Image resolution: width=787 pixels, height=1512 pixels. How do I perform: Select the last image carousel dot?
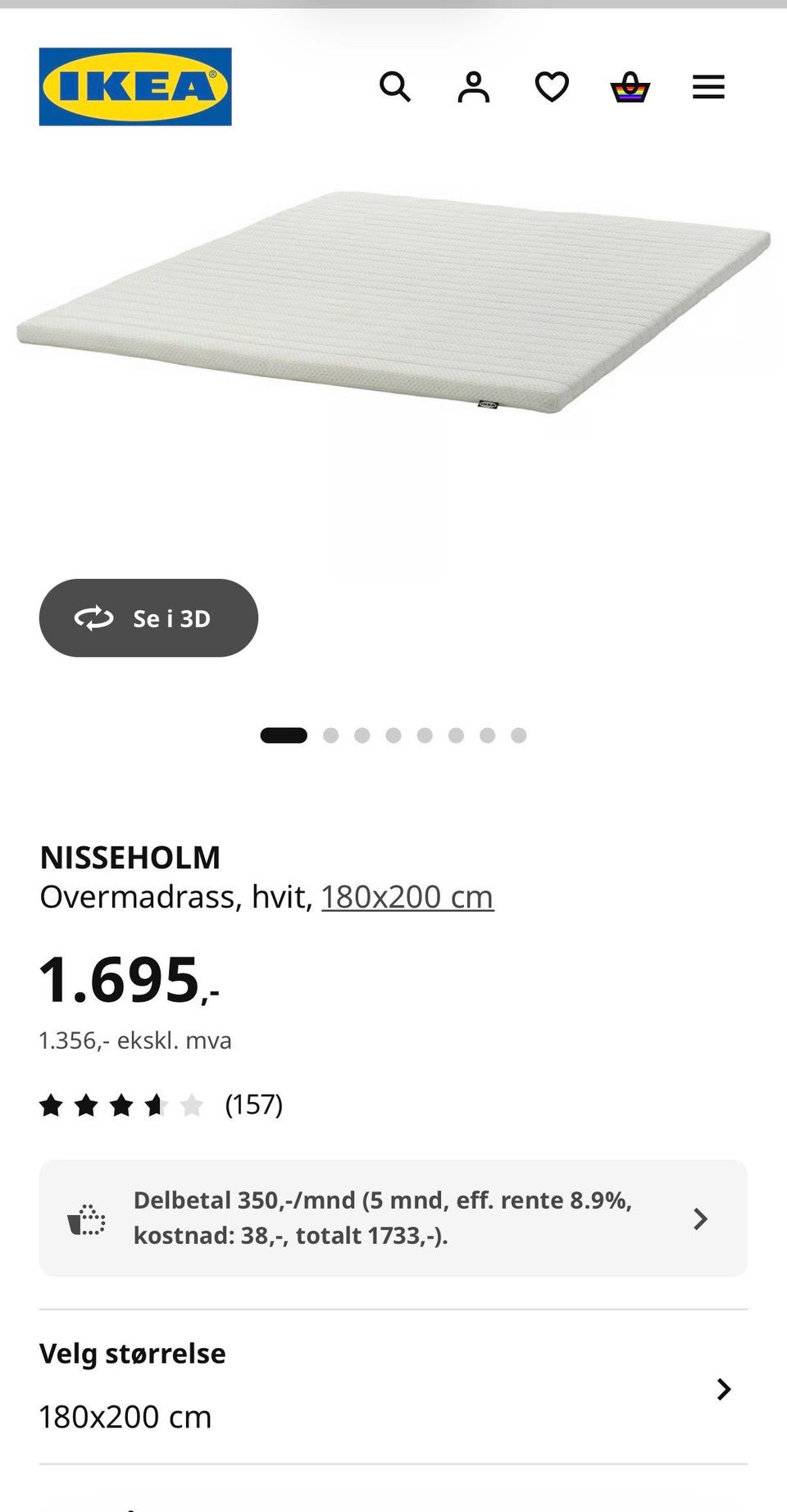coord(519,736)
